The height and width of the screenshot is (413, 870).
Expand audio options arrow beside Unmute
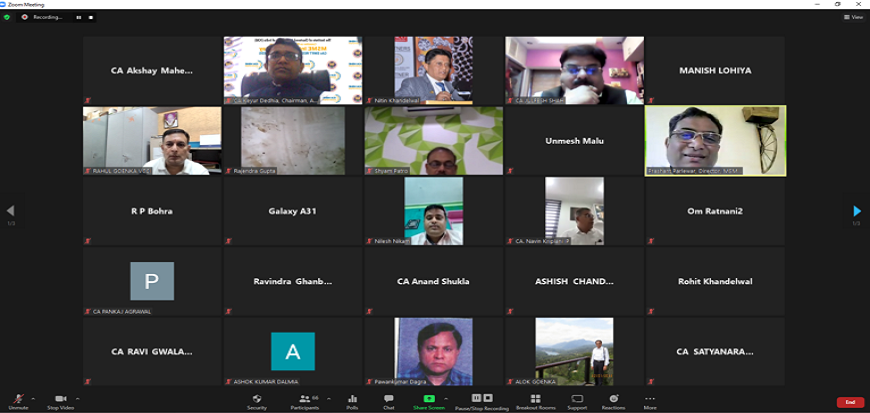[x=33, y=397]
